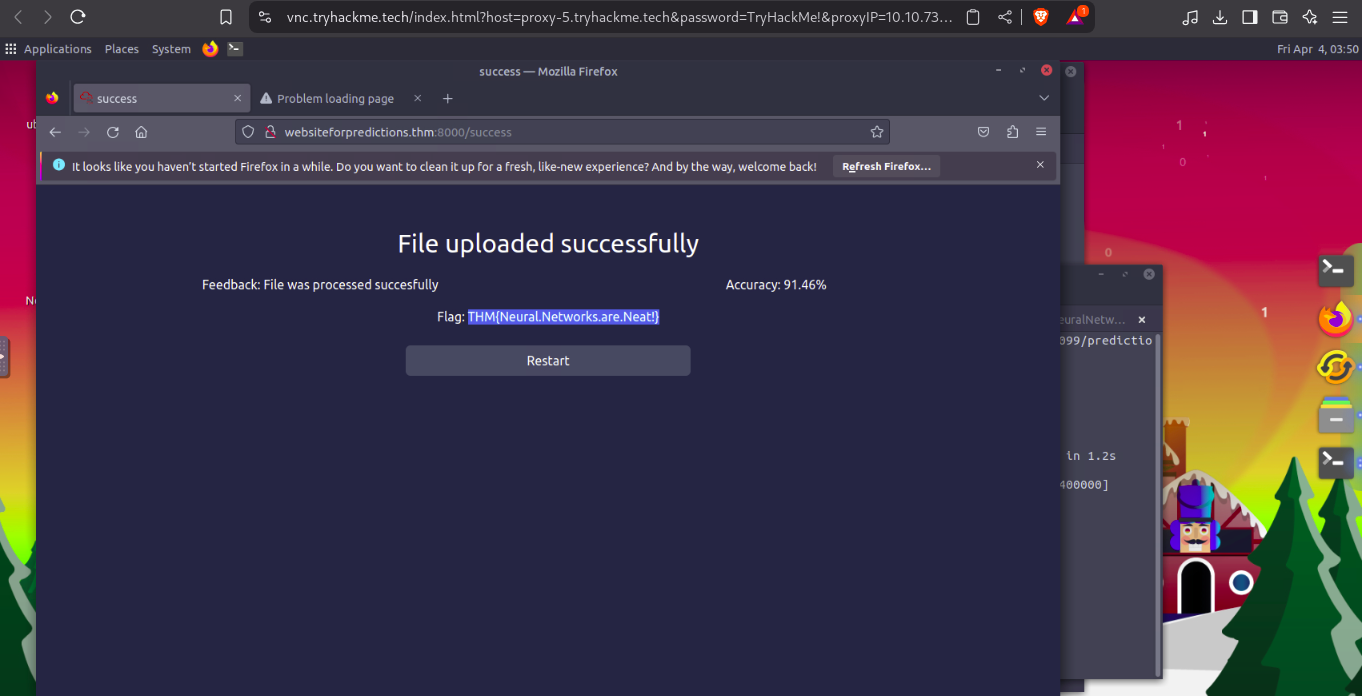Launch the software updater dock icon

click(x=1335, y=367)
